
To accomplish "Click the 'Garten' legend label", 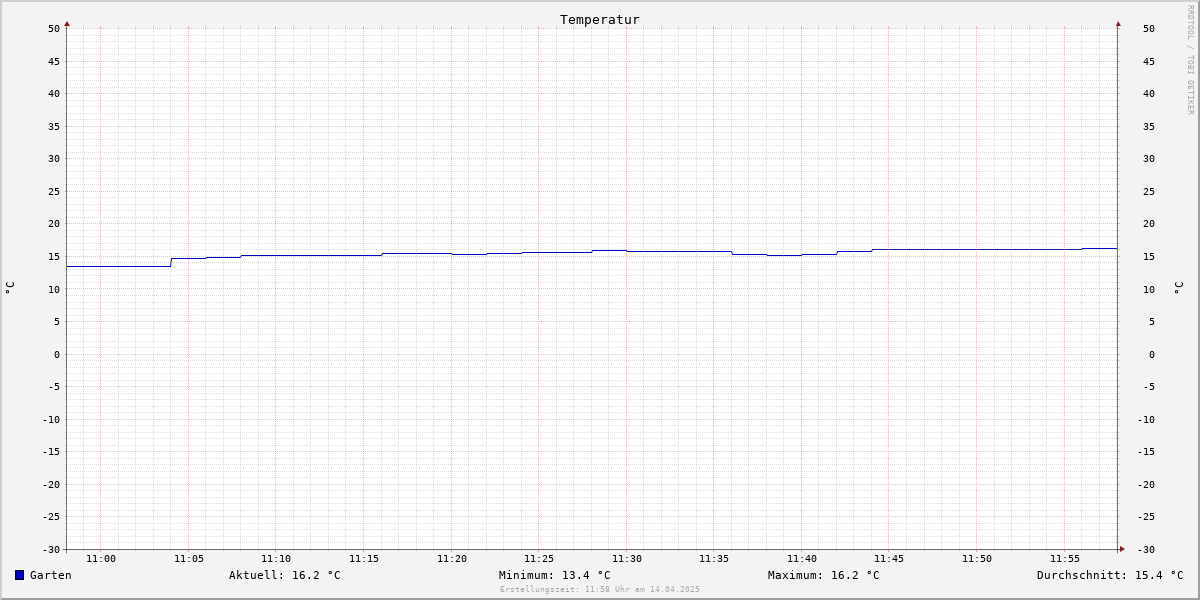I will (51, 575).
